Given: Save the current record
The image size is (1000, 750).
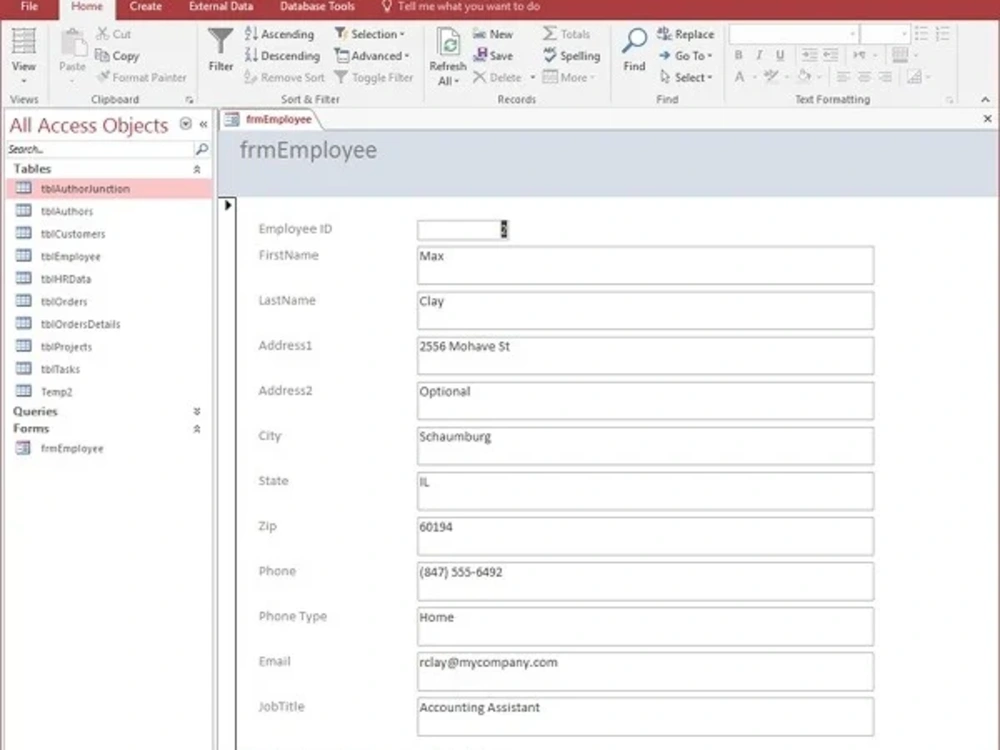Looking at the screenshot, I should coord(495,55).
